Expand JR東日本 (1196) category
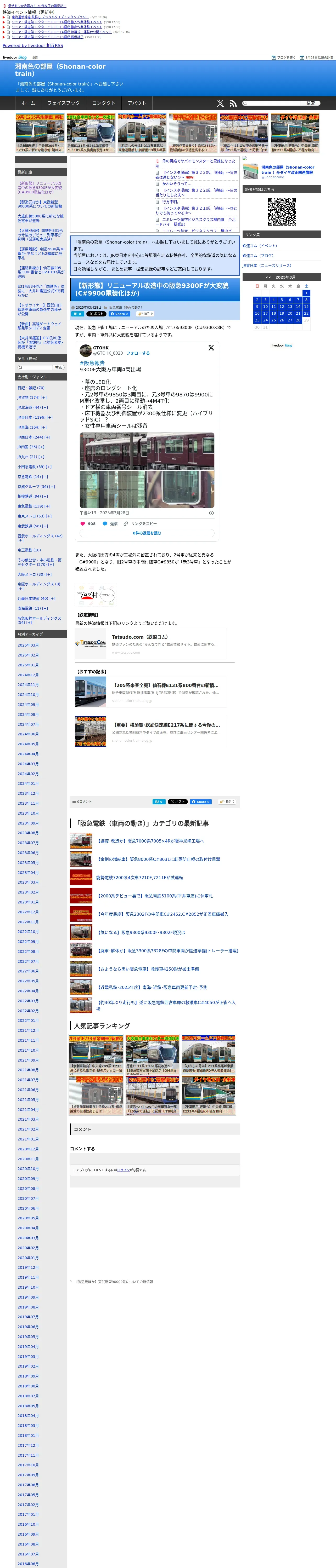Viewport: 336px width, 1568px height. [49, 418]
